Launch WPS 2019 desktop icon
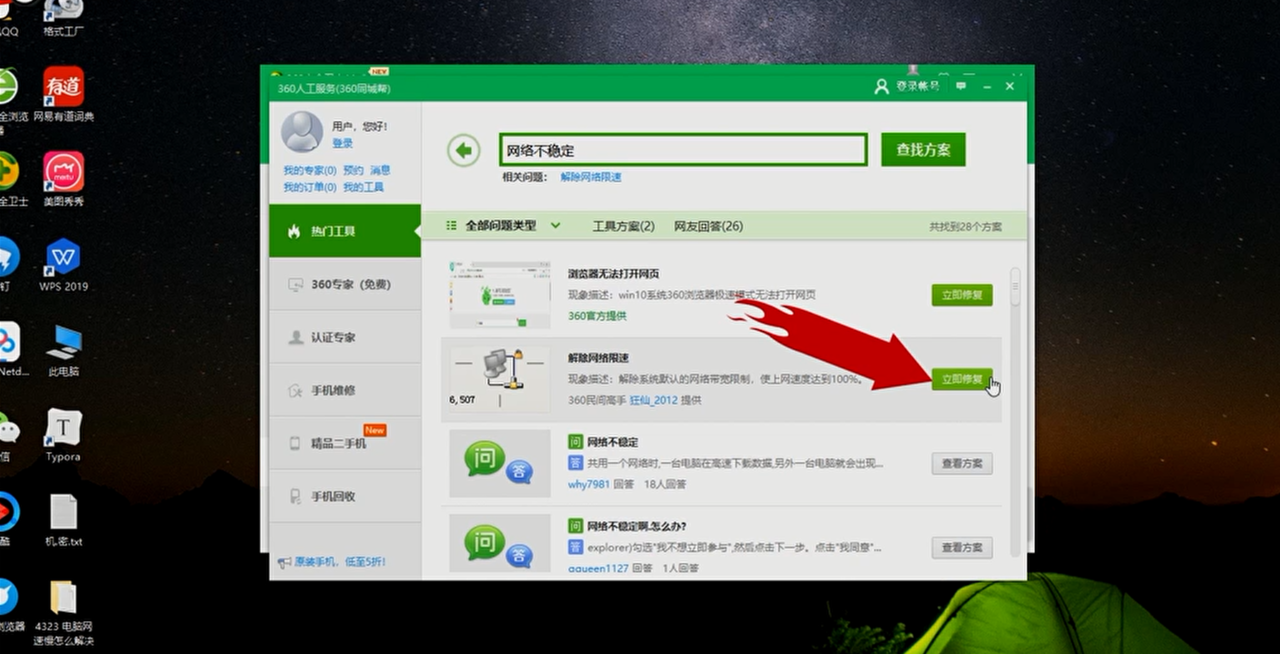Screen dimensions: 1280x654 [x=63, y=265]
